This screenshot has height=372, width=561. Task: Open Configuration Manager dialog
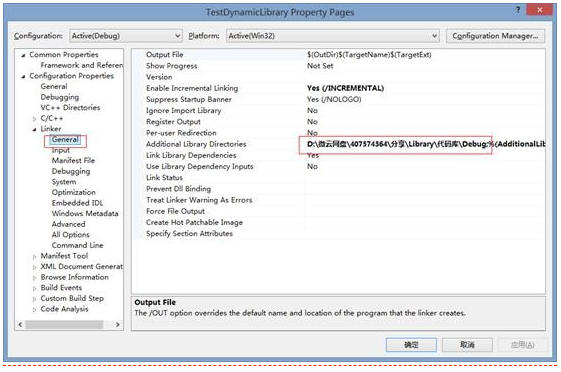point(495,36)
